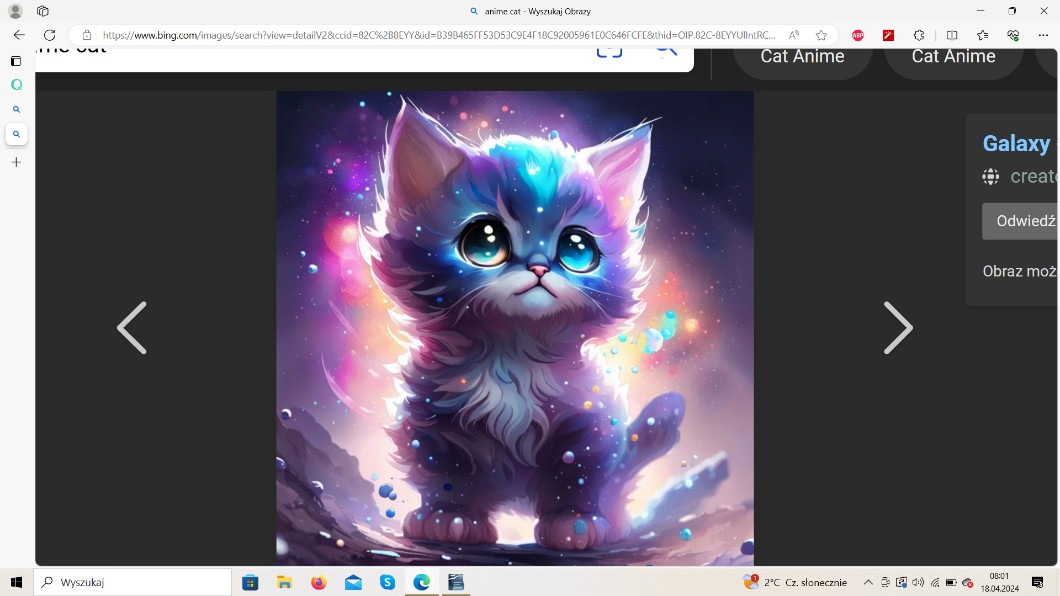Click the Windows Wyszukaj search box
Image resolution: width=1060 pixels, height=596 pixels.
[x=133, y=582]
